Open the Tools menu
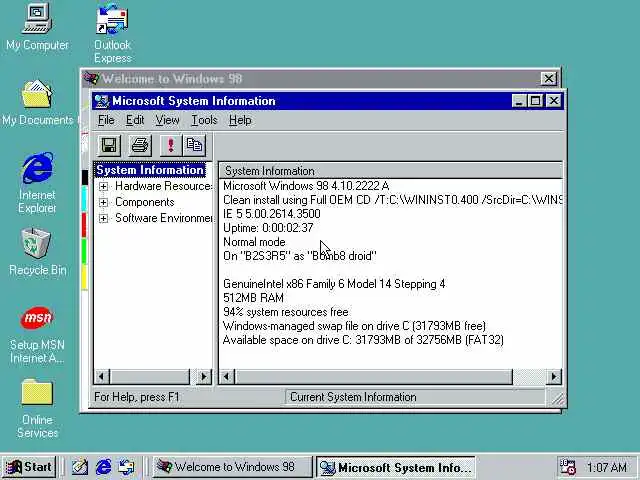This screenshot has height=480, width=640. click(204, 120)
